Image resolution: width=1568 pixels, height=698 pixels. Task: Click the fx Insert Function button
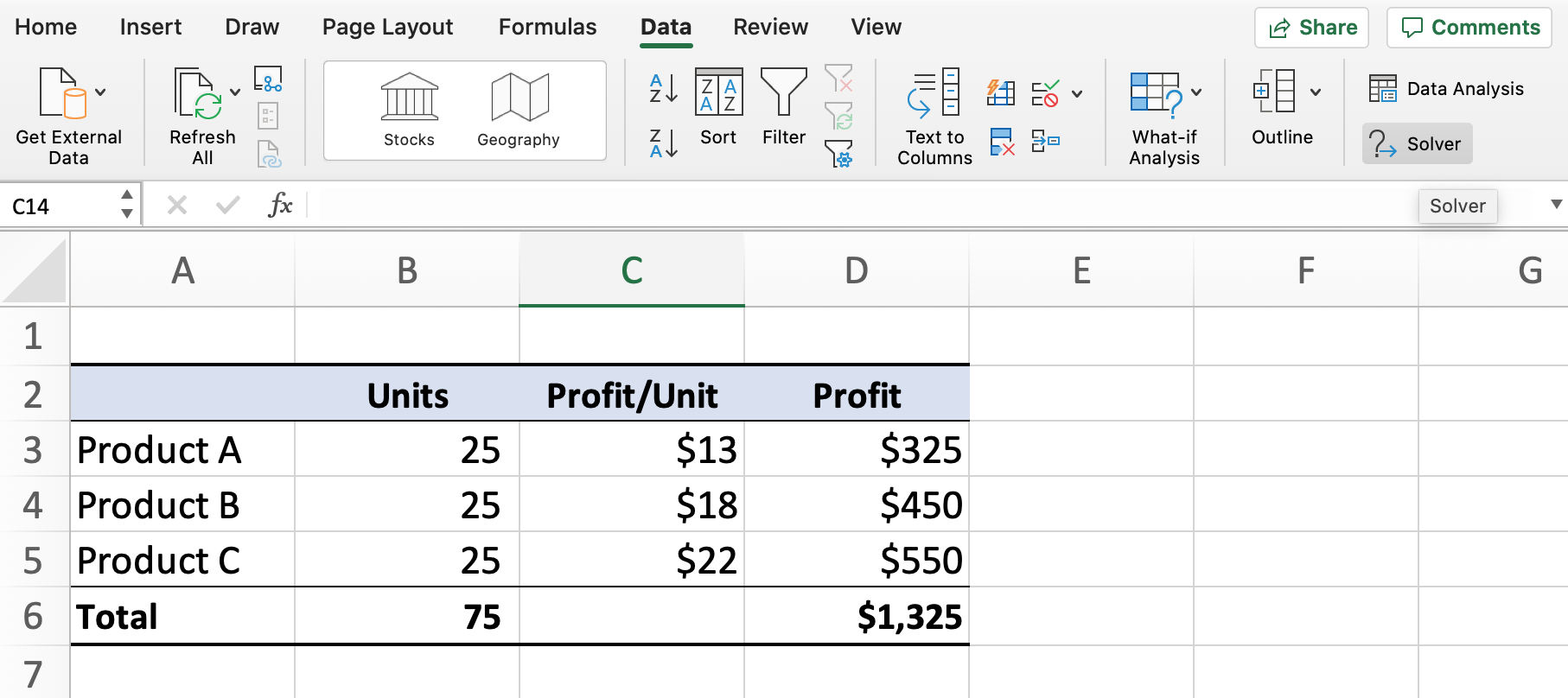coord(280,205)
